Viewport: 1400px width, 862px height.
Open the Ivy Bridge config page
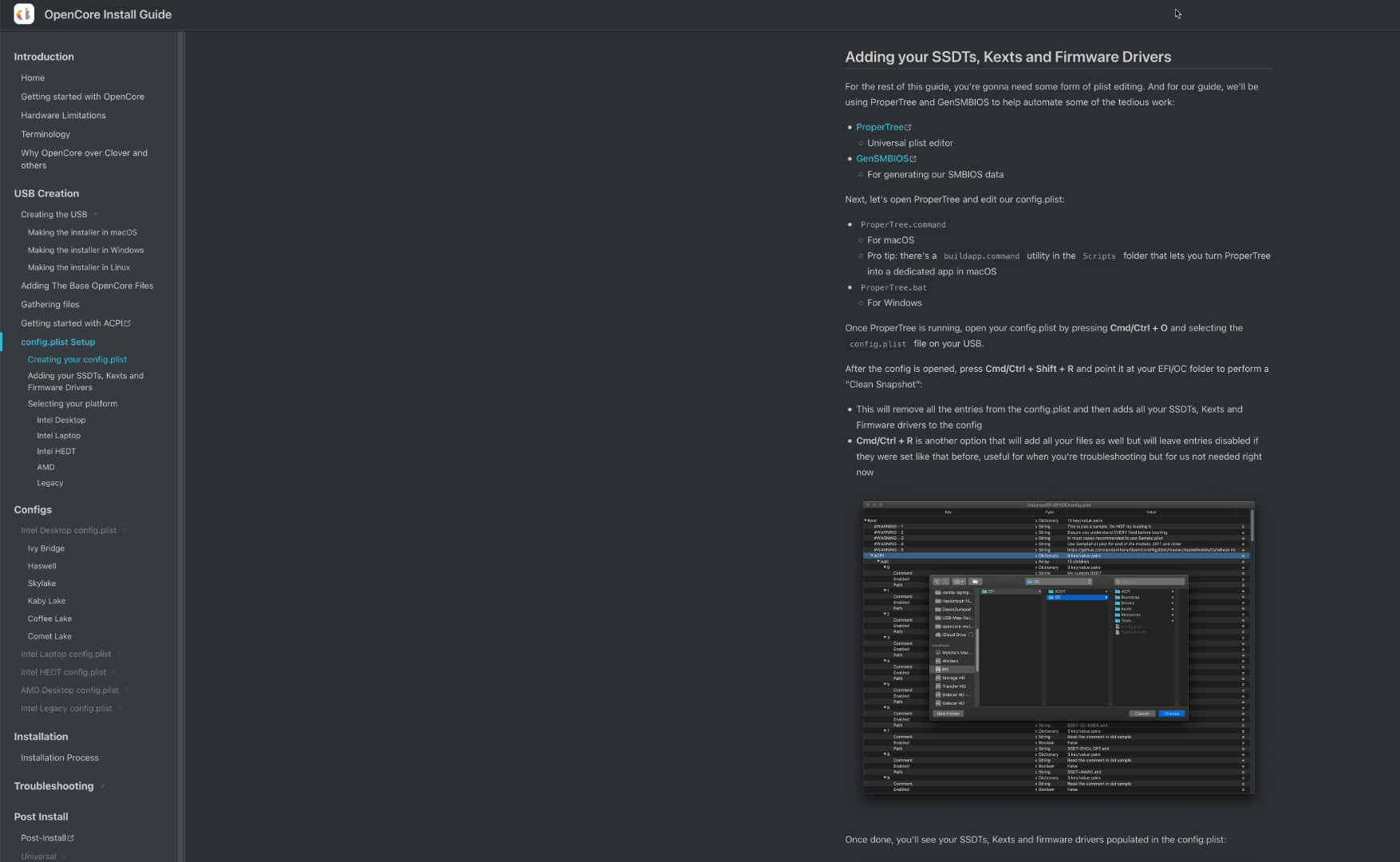click(x=46, y=549)
